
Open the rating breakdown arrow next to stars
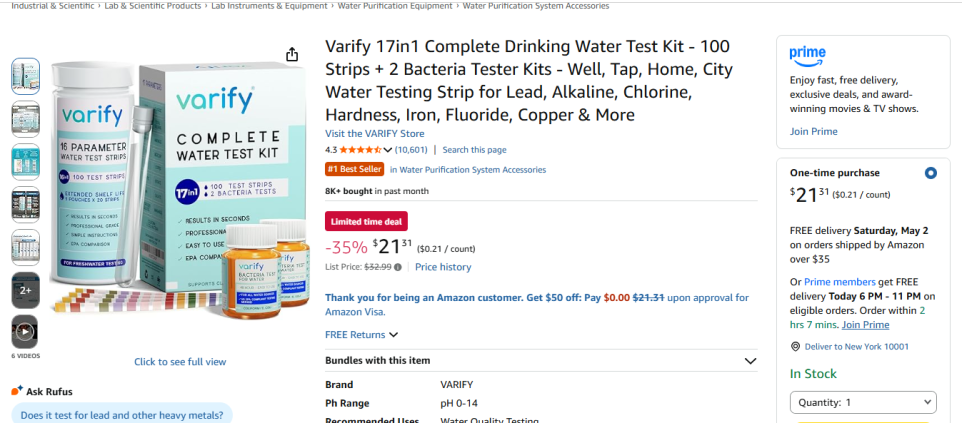390,150
